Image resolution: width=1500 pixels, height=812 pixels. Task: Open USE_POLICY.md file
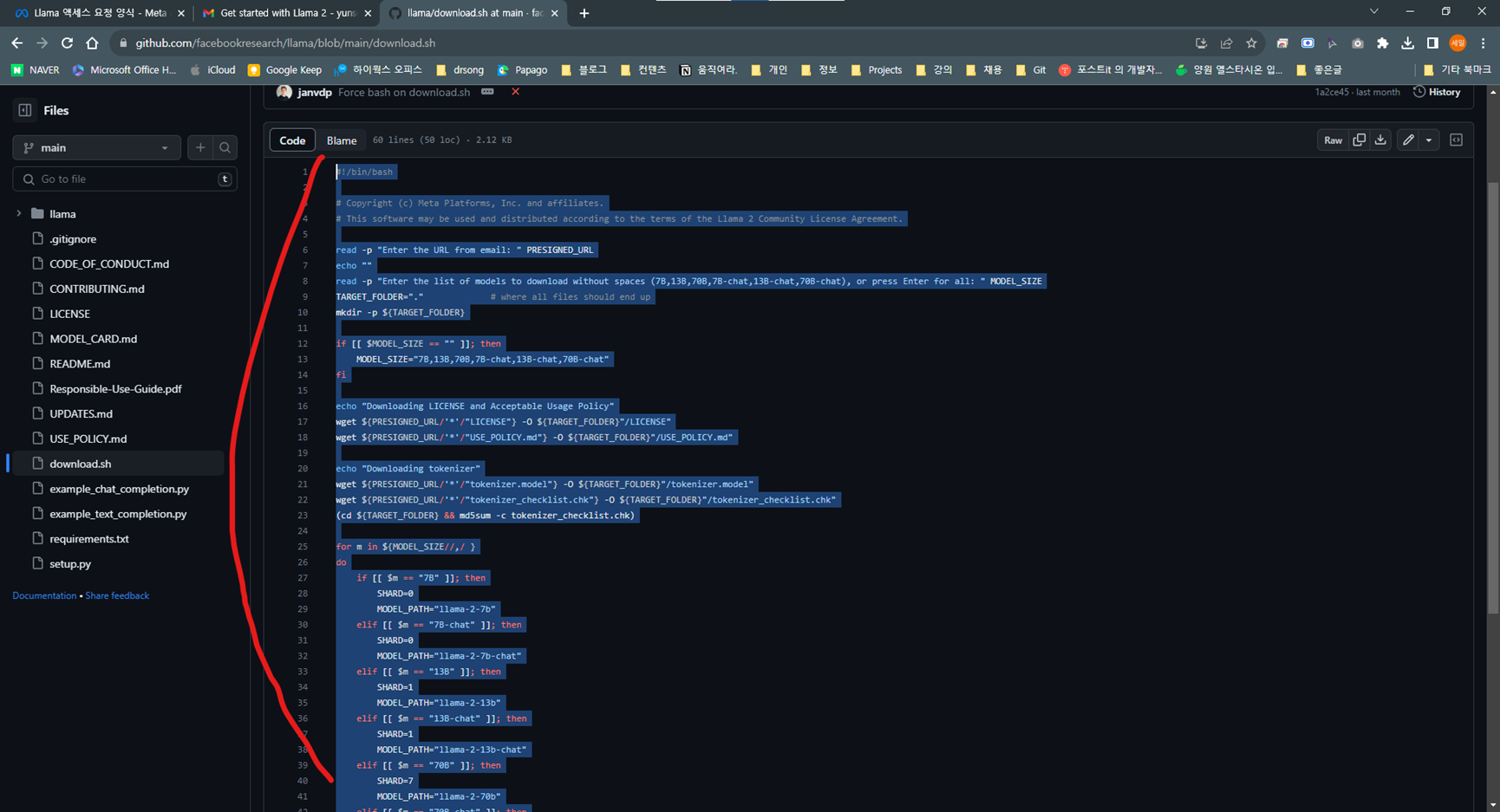click(x=88, y=439)
